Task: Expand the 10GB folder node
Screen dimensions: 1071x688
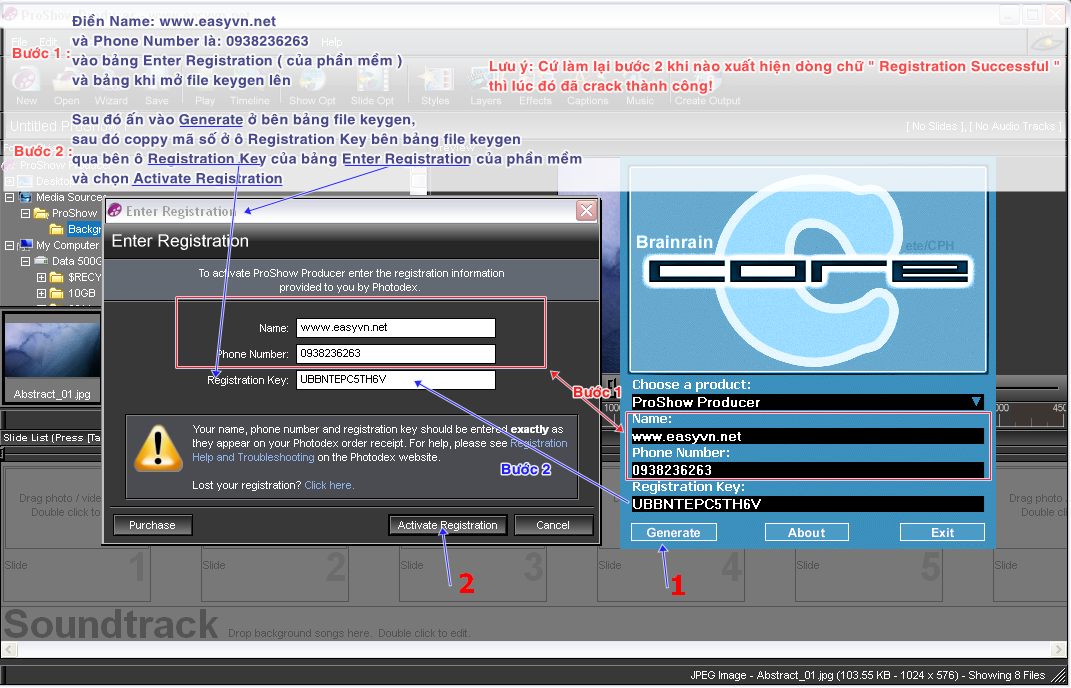Action: click(41, 293)
